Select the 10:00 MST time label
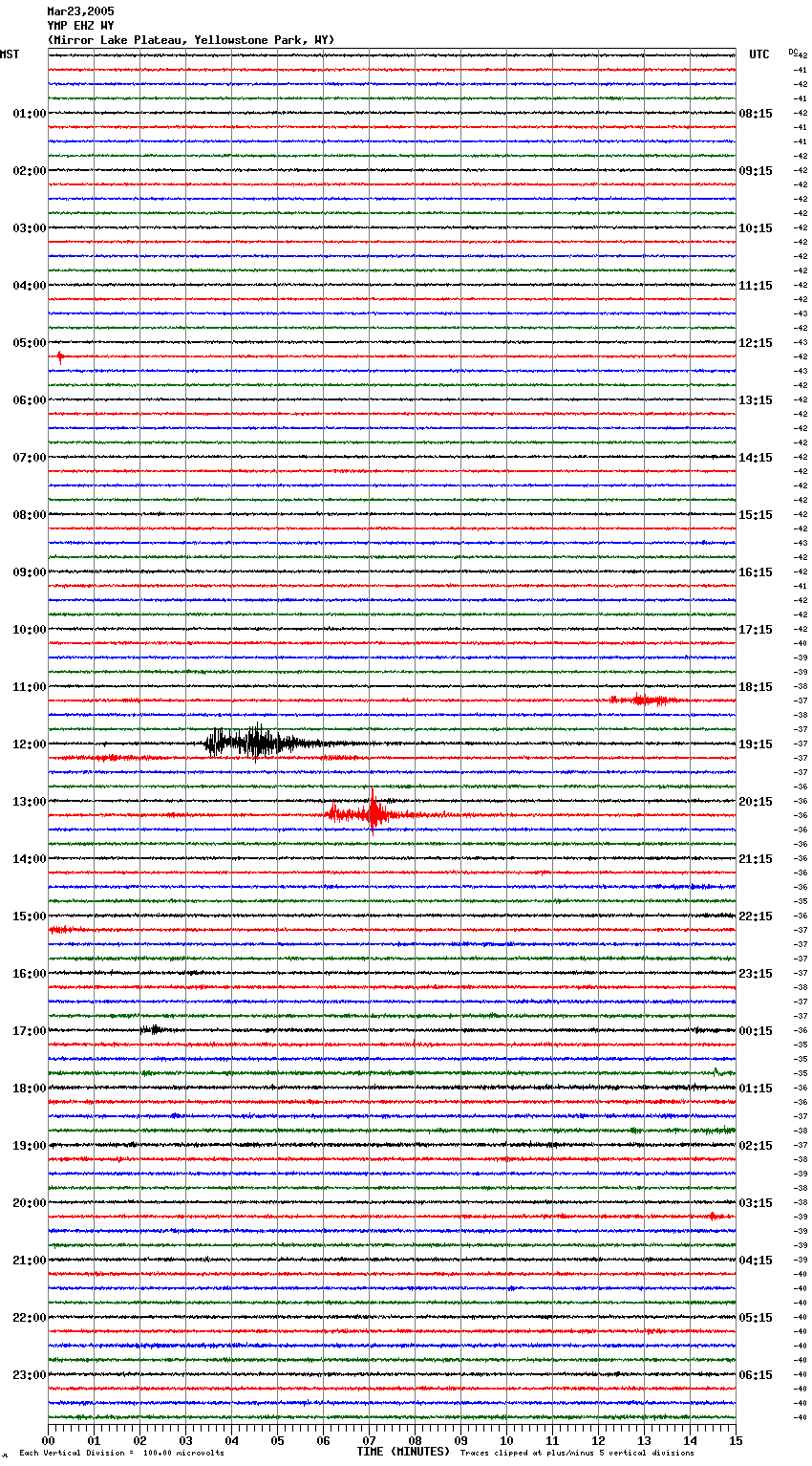This screenshot has width=812, height=1466. 30,630
